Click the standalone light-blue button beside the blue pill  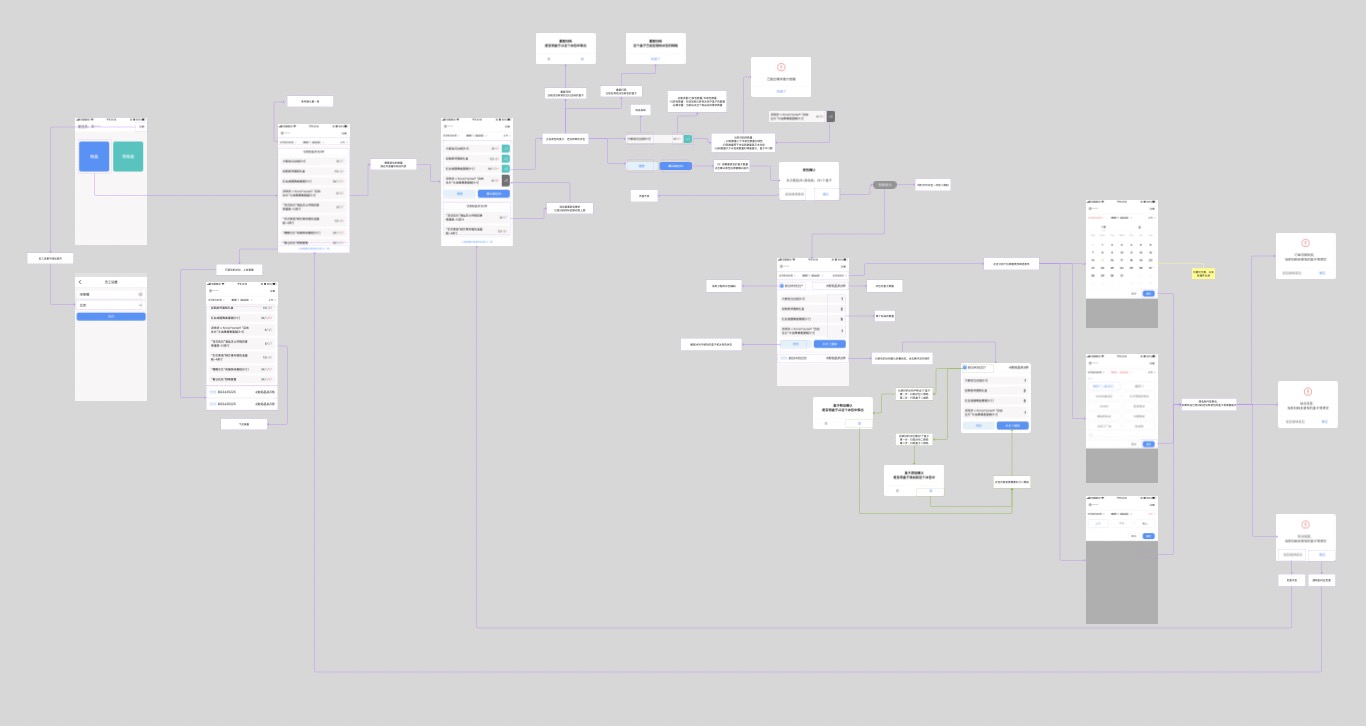[x=642, y=166]
